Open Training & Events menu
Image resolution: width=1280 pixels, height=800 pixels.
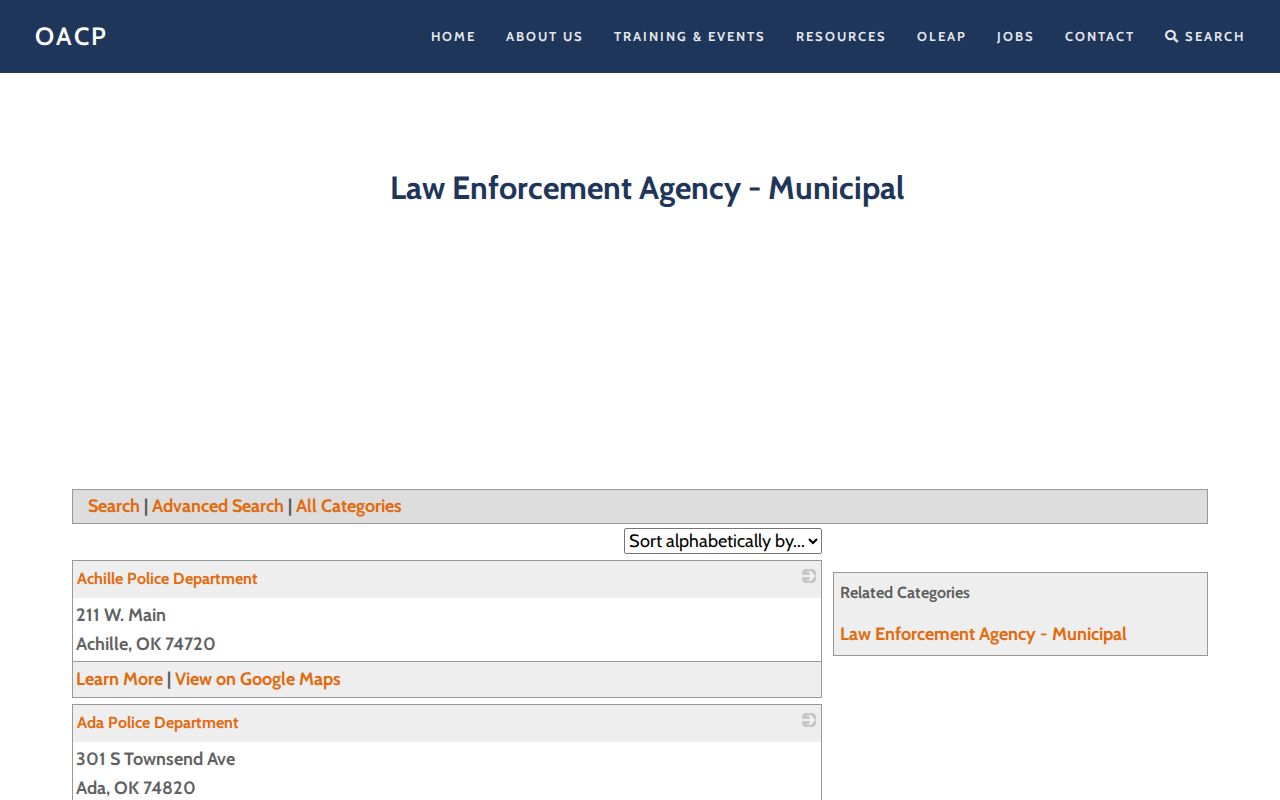coord(689,36)
